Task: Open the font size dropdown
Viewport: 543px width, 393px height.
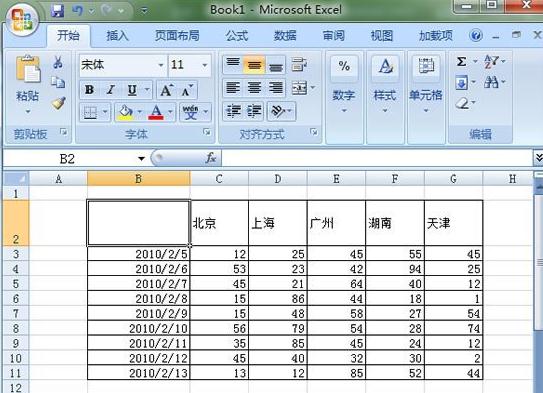Action: (x=205, y=65)
